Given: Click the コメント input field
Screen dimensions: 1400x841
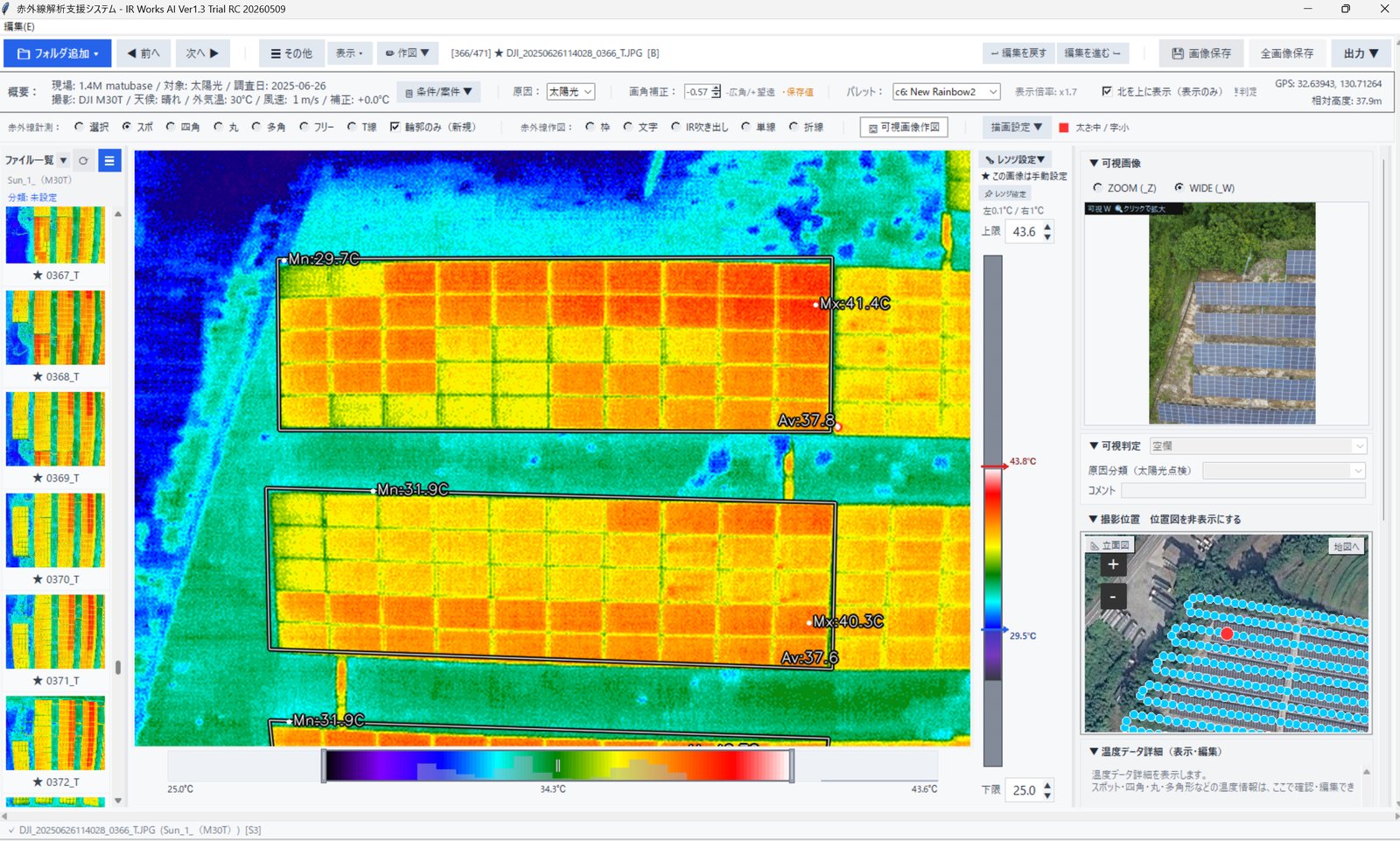Looking at the screenshot, I should pyautogui.click(x=1243, y=491).
